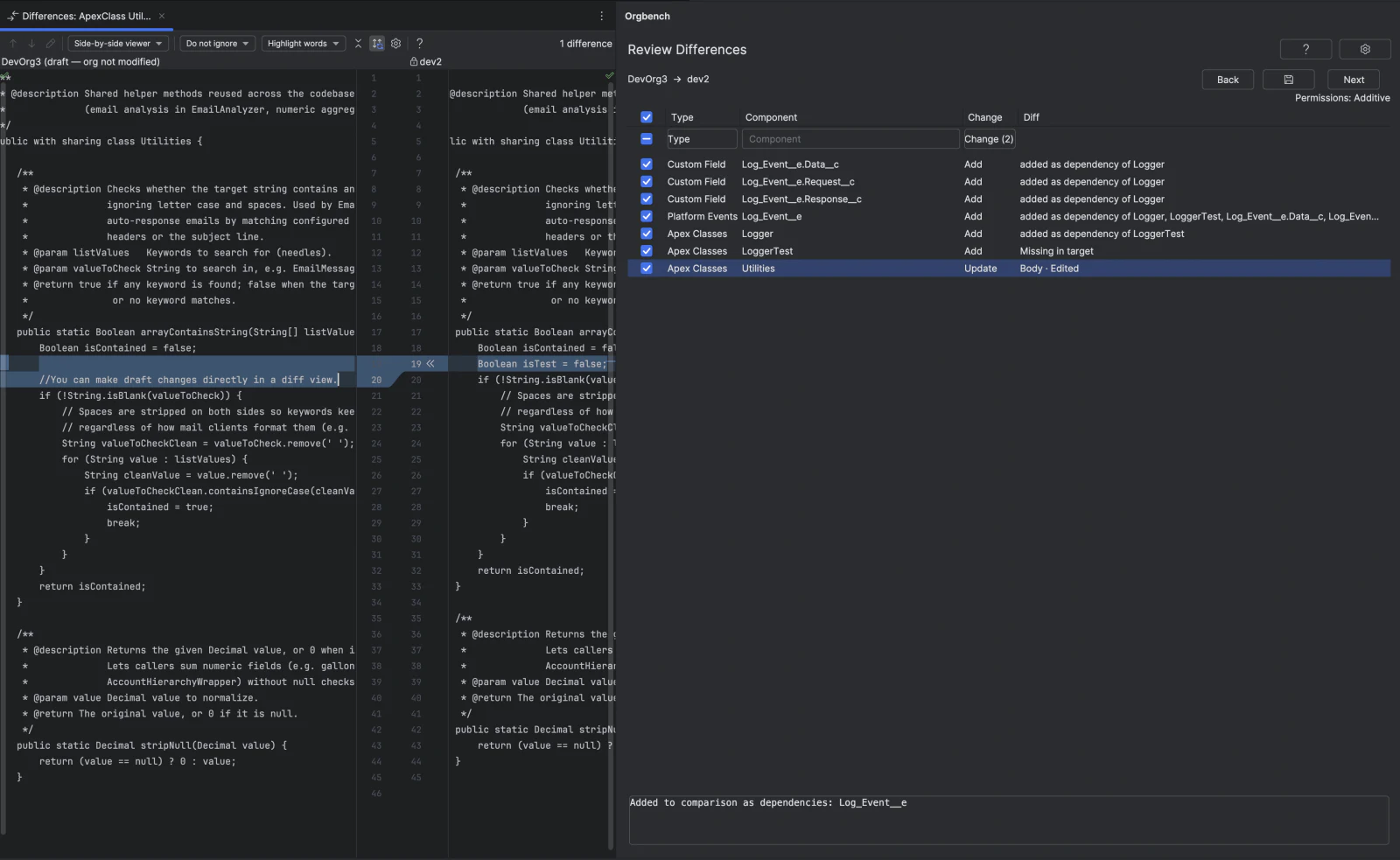Uncheck the Logger row checkbox
This screenshot has width=1400, height=860.
tap(647, 234)
